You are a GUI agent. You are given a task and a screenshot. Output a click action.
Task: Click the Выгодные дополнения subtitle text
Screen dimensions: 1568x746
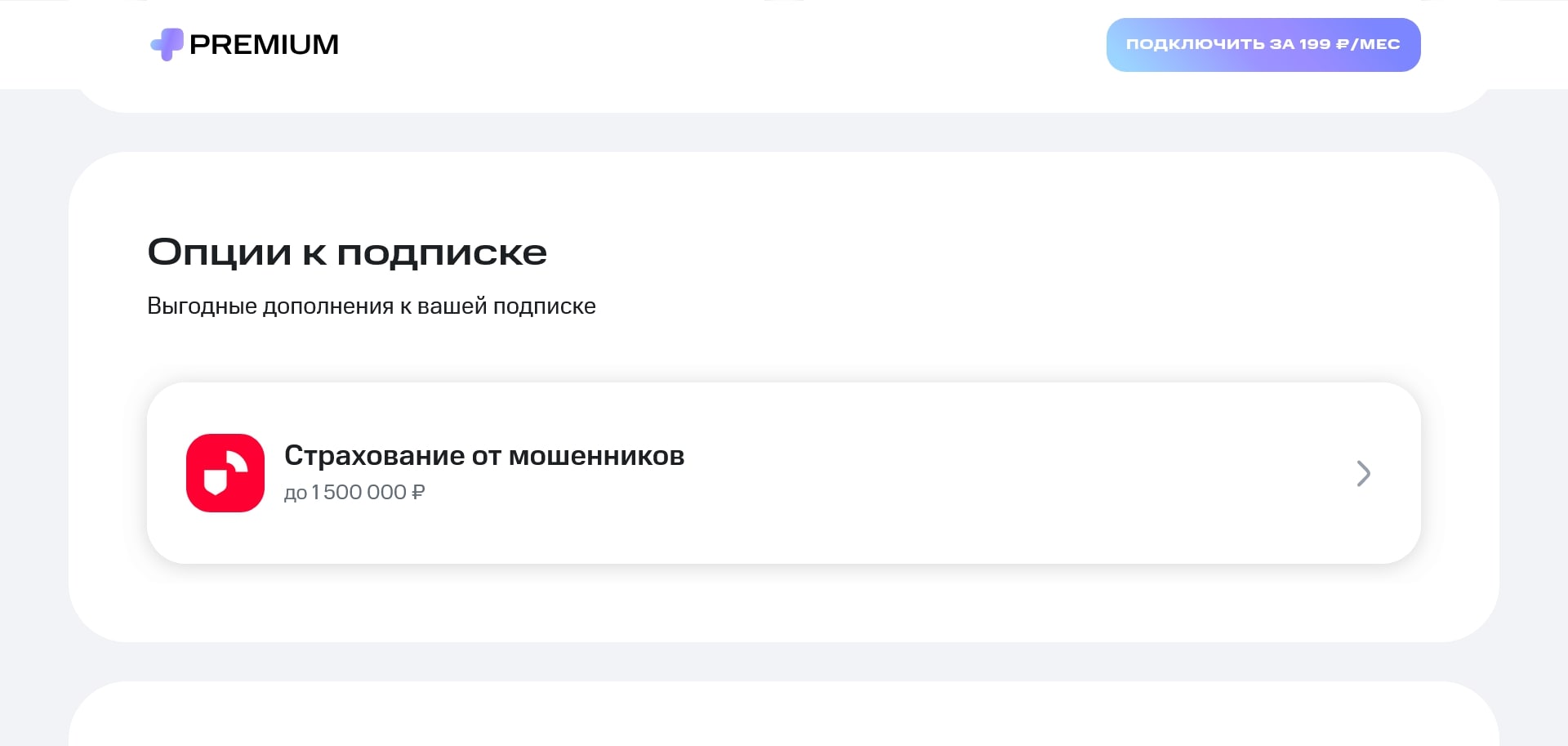[372, 306]
